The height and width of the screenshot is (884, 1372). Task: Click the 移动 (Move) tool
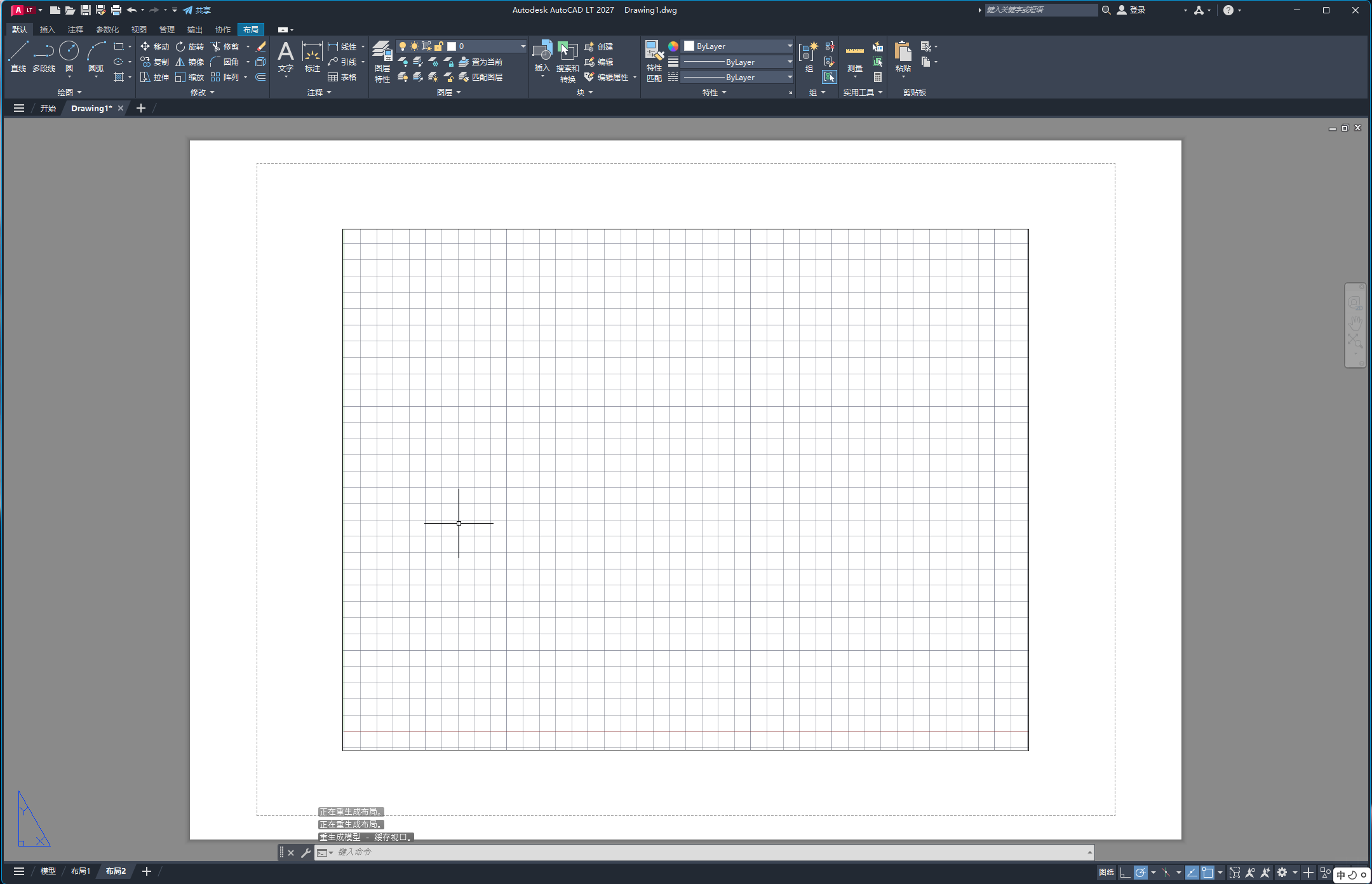pos(154,46)
